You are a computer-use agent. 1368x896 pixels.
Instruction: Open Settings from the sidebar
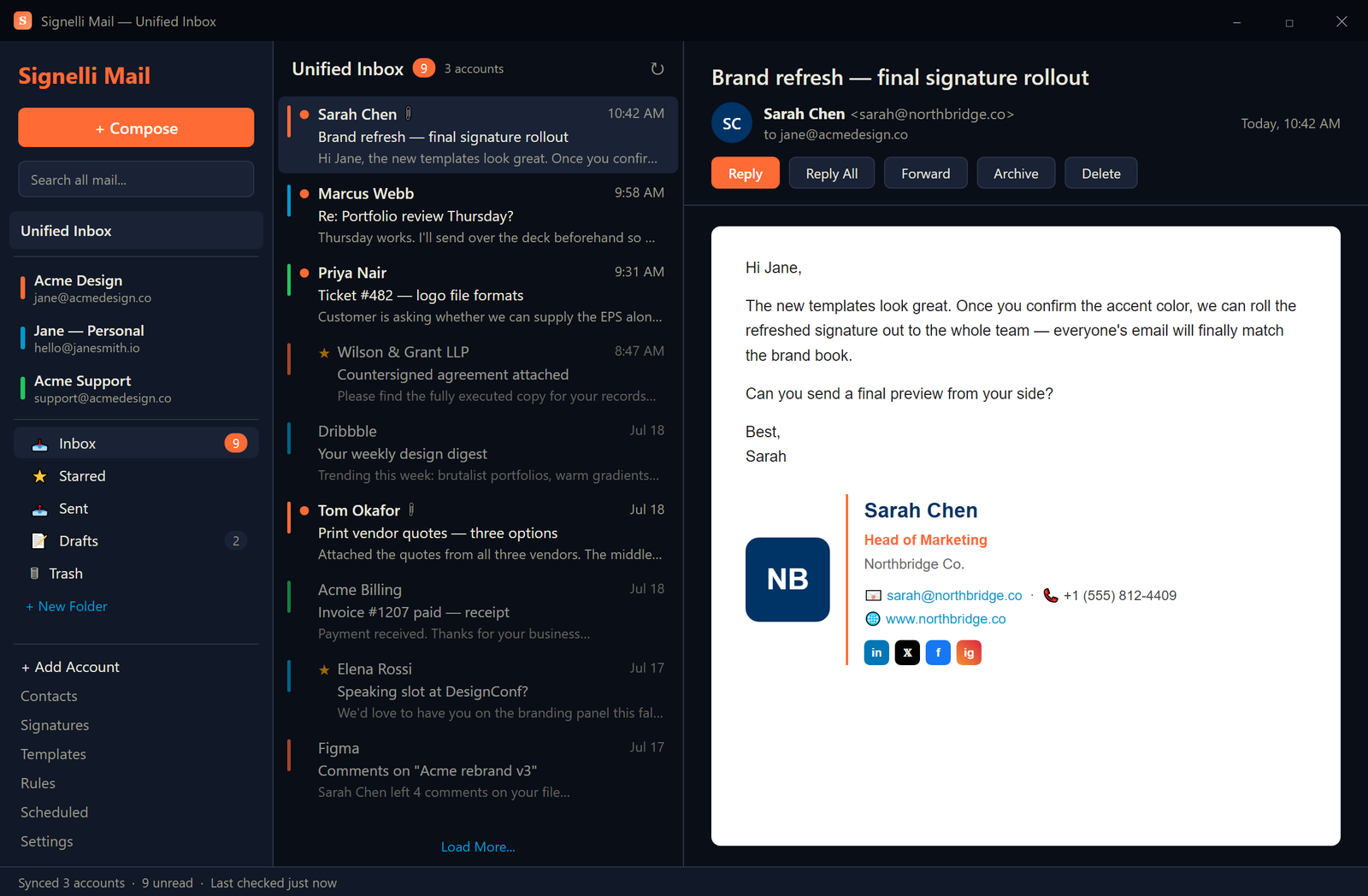47,841
